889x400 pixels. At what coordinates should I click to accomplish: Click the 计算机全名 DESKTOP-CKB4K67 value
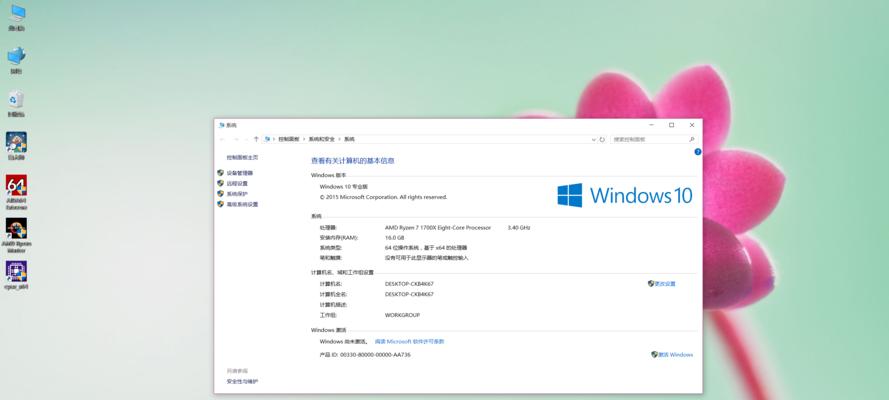click(409, 295)
